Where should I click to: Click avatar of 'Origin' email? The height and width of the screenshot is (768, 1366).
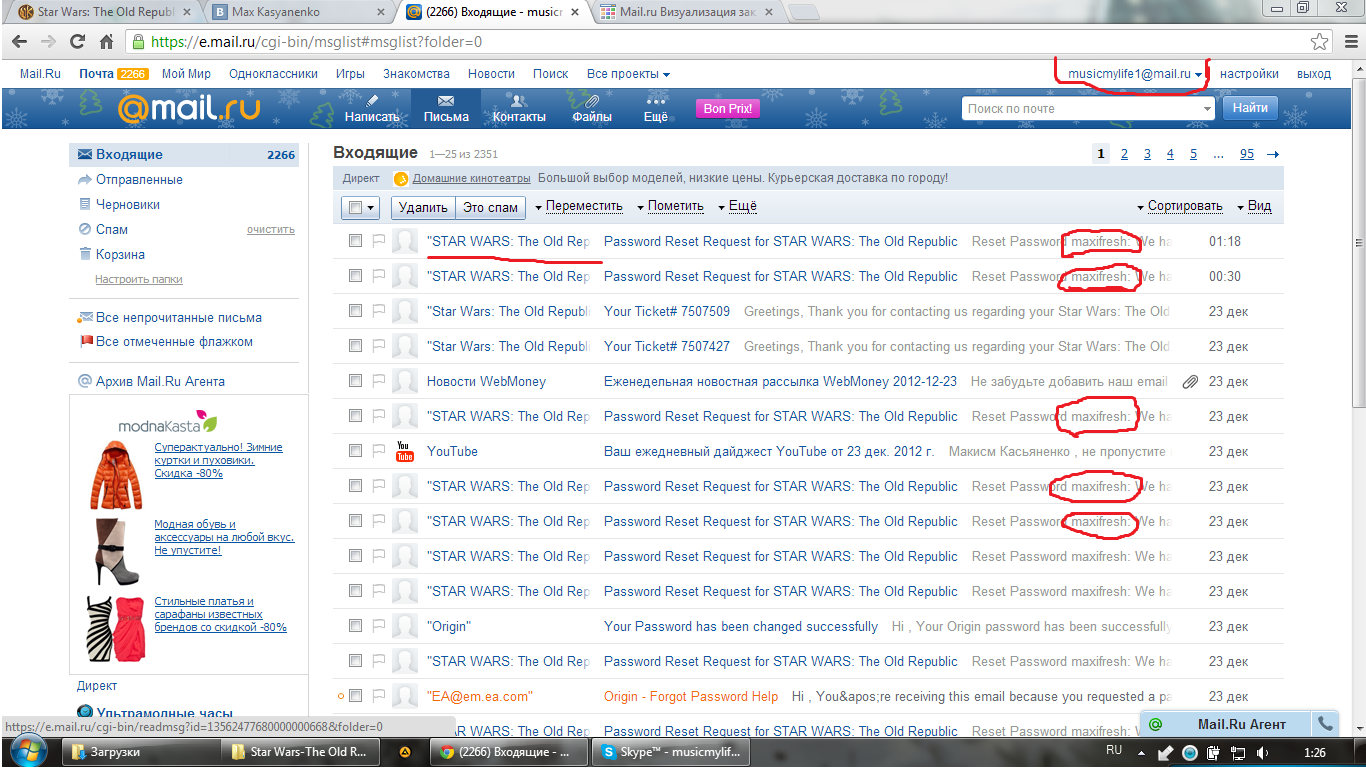click(405, 626)
